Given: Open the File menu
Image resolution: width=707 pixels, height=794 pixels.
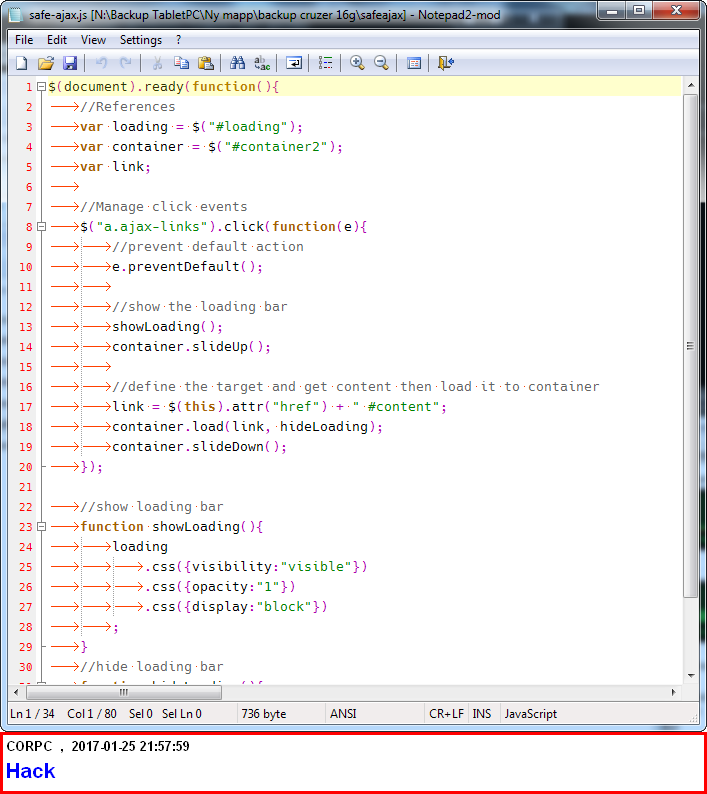Looking at the screenshot, I should tap(24, 40).
